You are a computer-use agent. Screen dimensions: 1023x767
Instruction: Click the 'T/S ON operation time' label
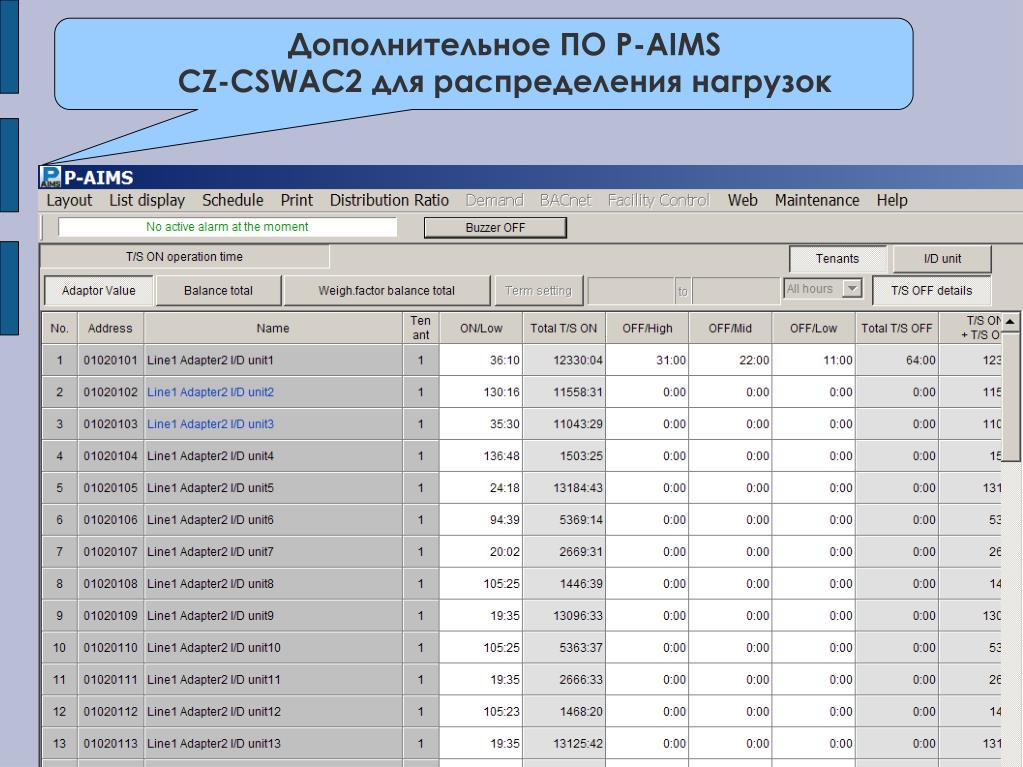pos(184,257)
